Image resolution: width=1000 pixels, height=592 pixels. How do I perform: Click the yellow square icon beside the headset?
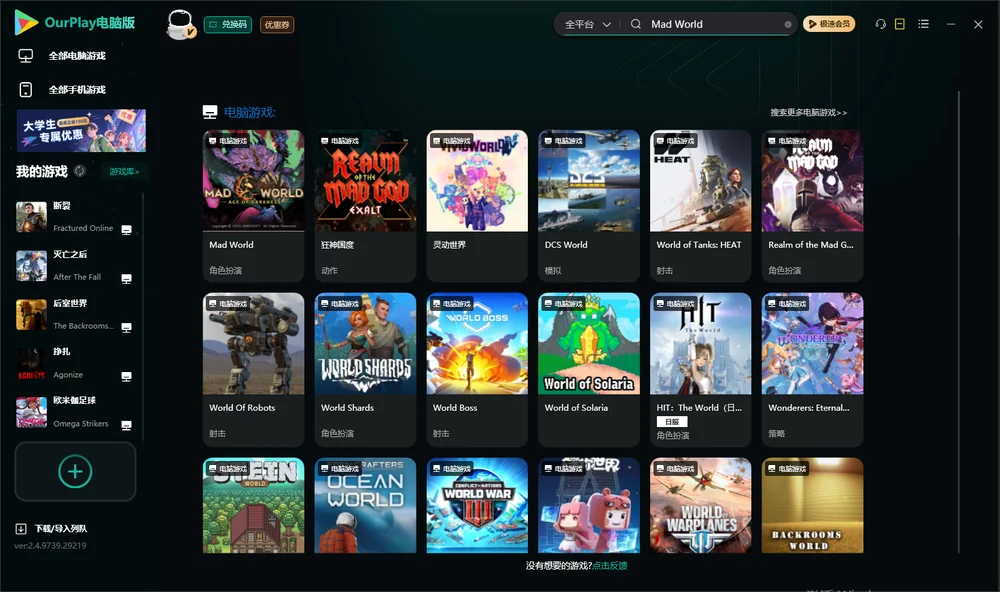tap(900, 24)
